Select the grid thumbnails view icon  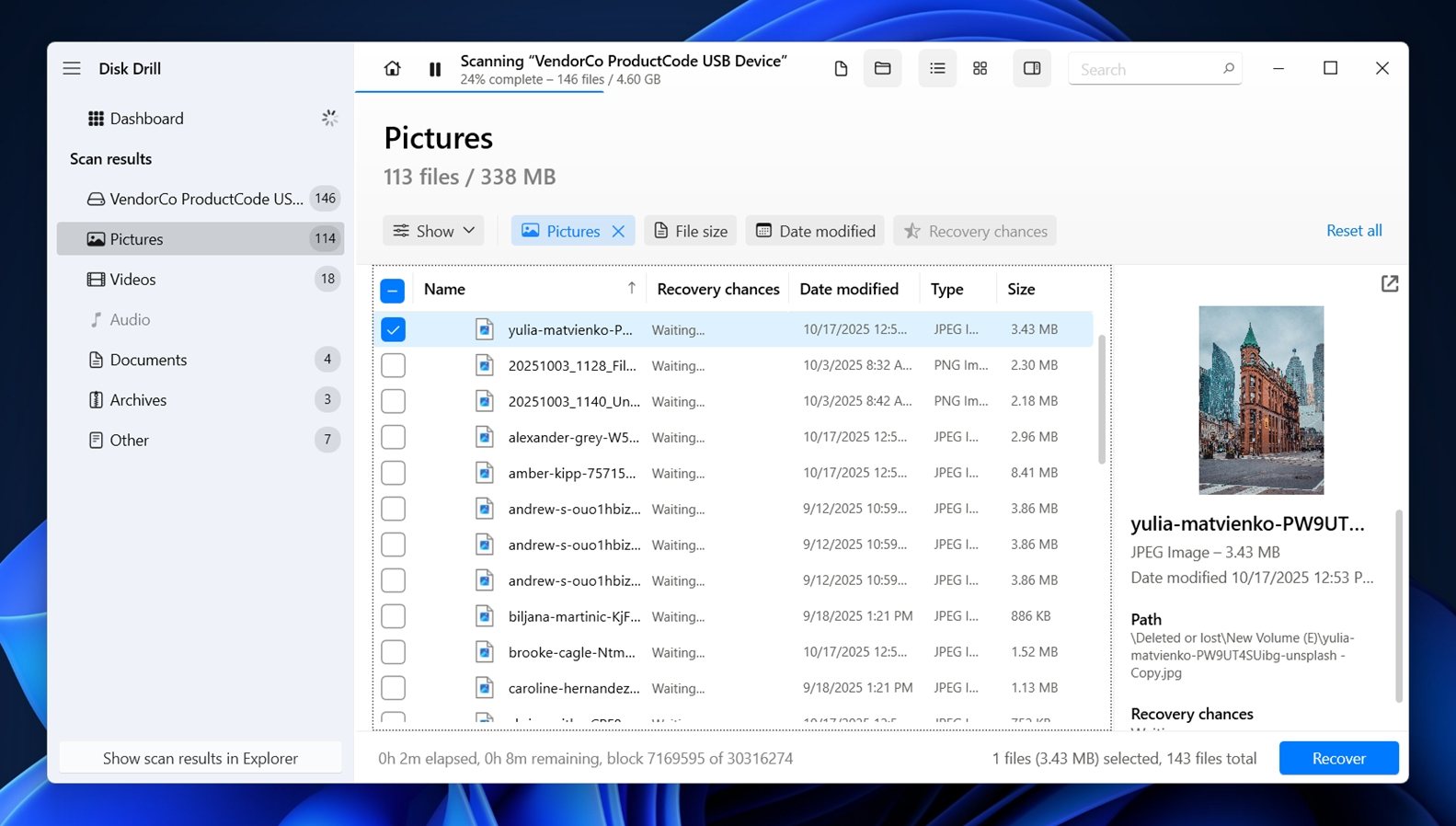point(980,69)
